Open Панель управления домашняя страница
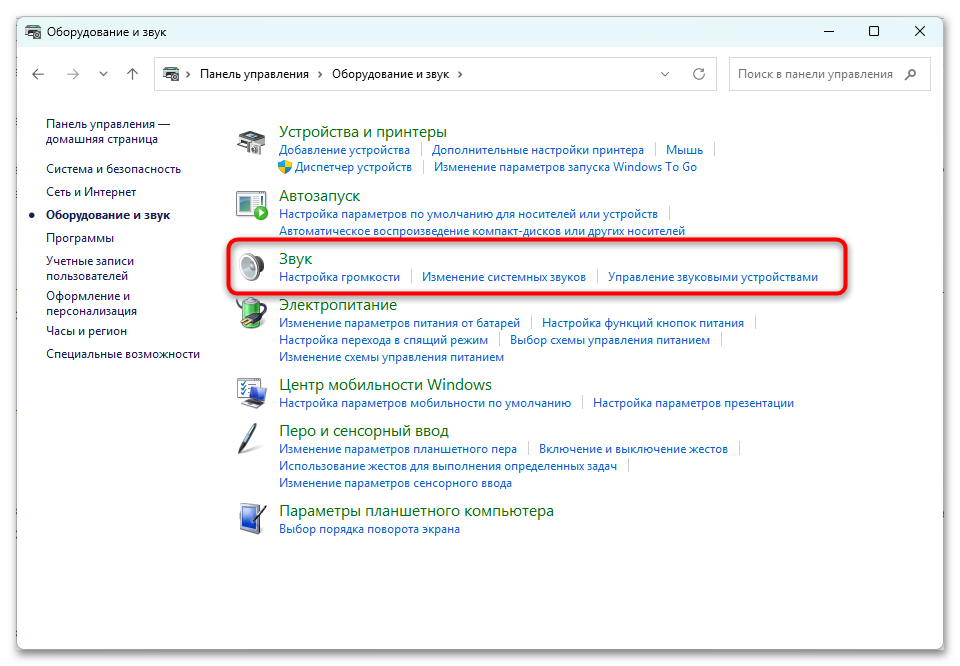960x666 pixels. point(108,132)
